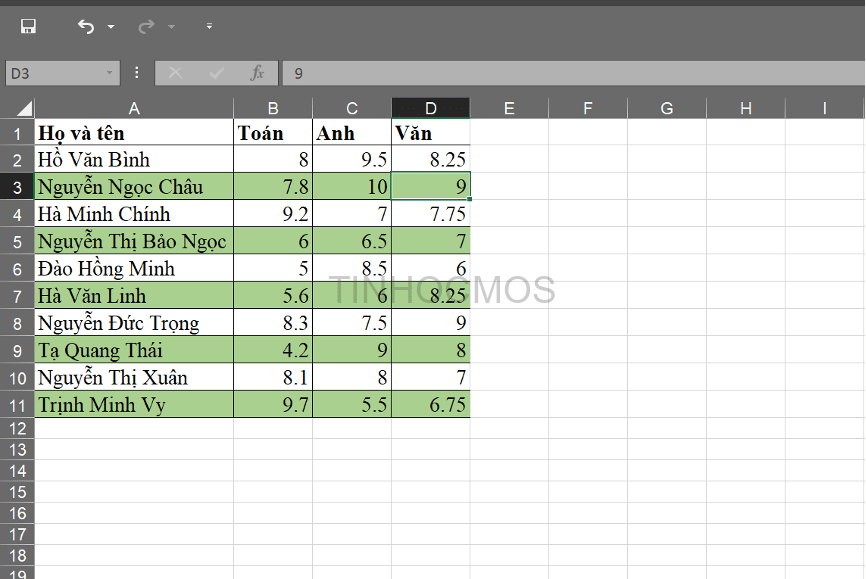
Task: Expand the Customize Quick Access Toolbar menu
Action: pos(209,27)
